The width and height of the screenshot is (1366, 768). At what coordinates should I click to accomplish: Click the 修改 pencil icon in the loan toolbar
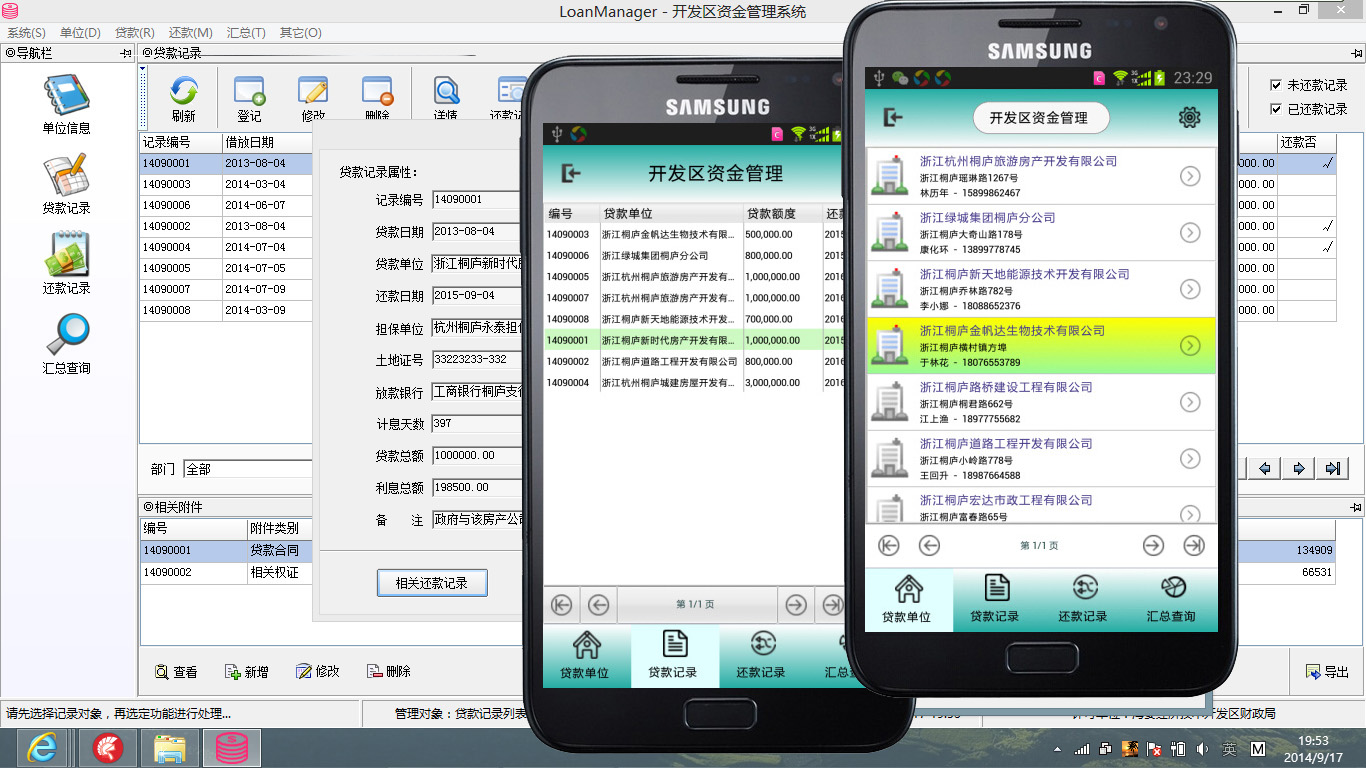click(x=313, y=100)
